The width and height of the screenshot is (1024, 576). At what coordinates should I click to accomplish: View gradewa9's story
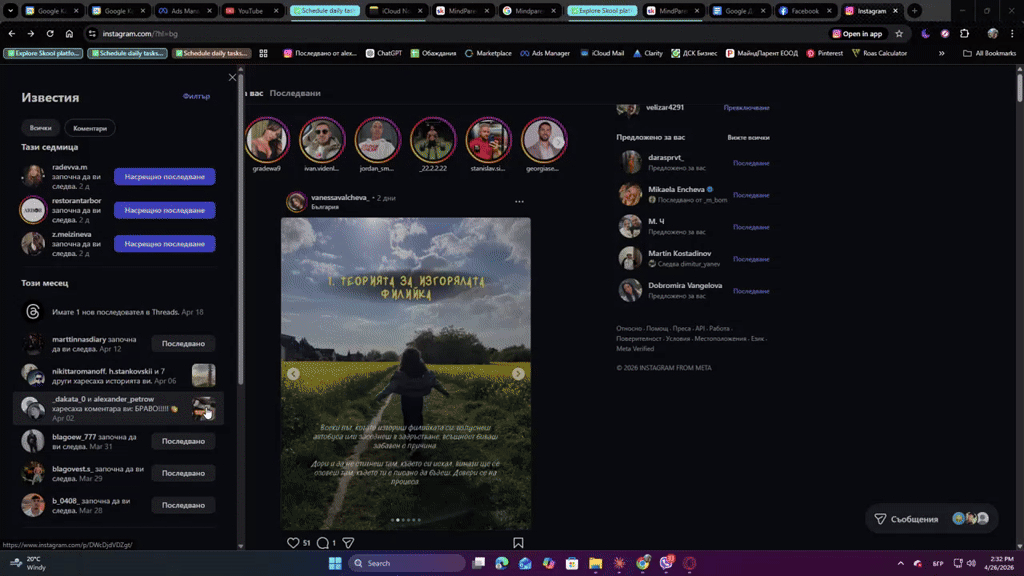click(266, 140)
